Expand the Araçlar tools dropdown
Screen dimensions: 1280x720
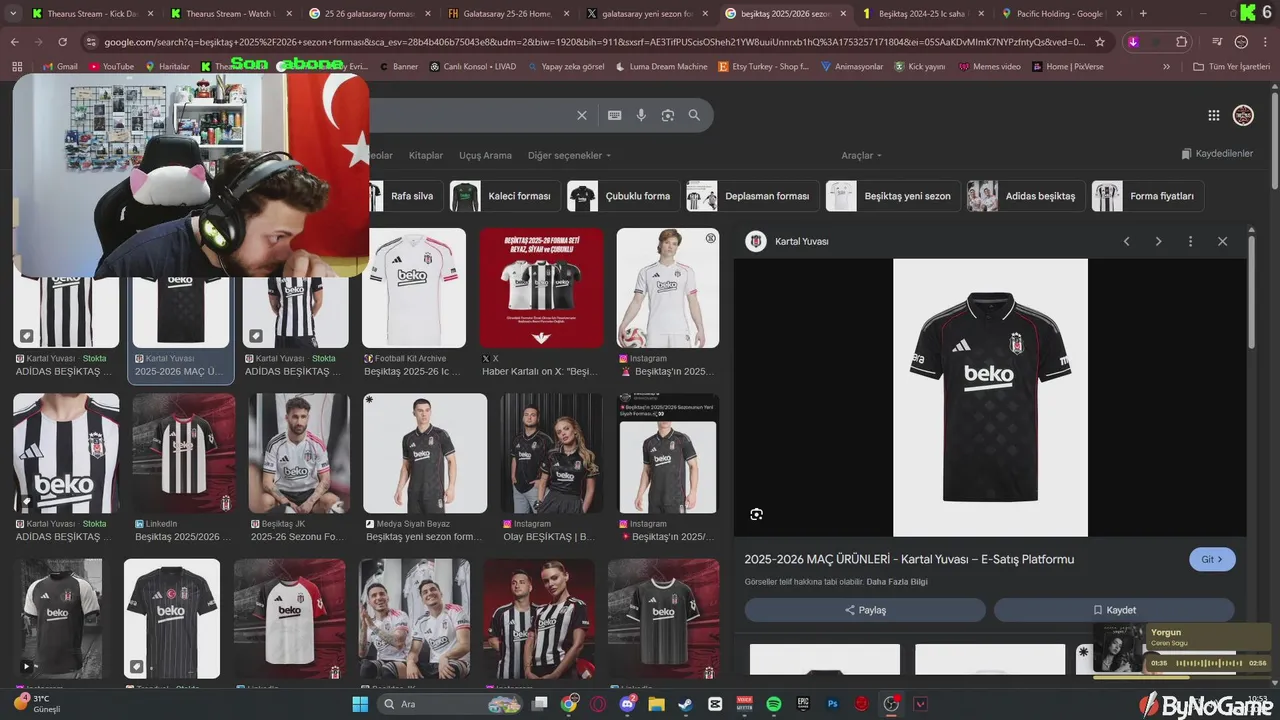[861, 155]
